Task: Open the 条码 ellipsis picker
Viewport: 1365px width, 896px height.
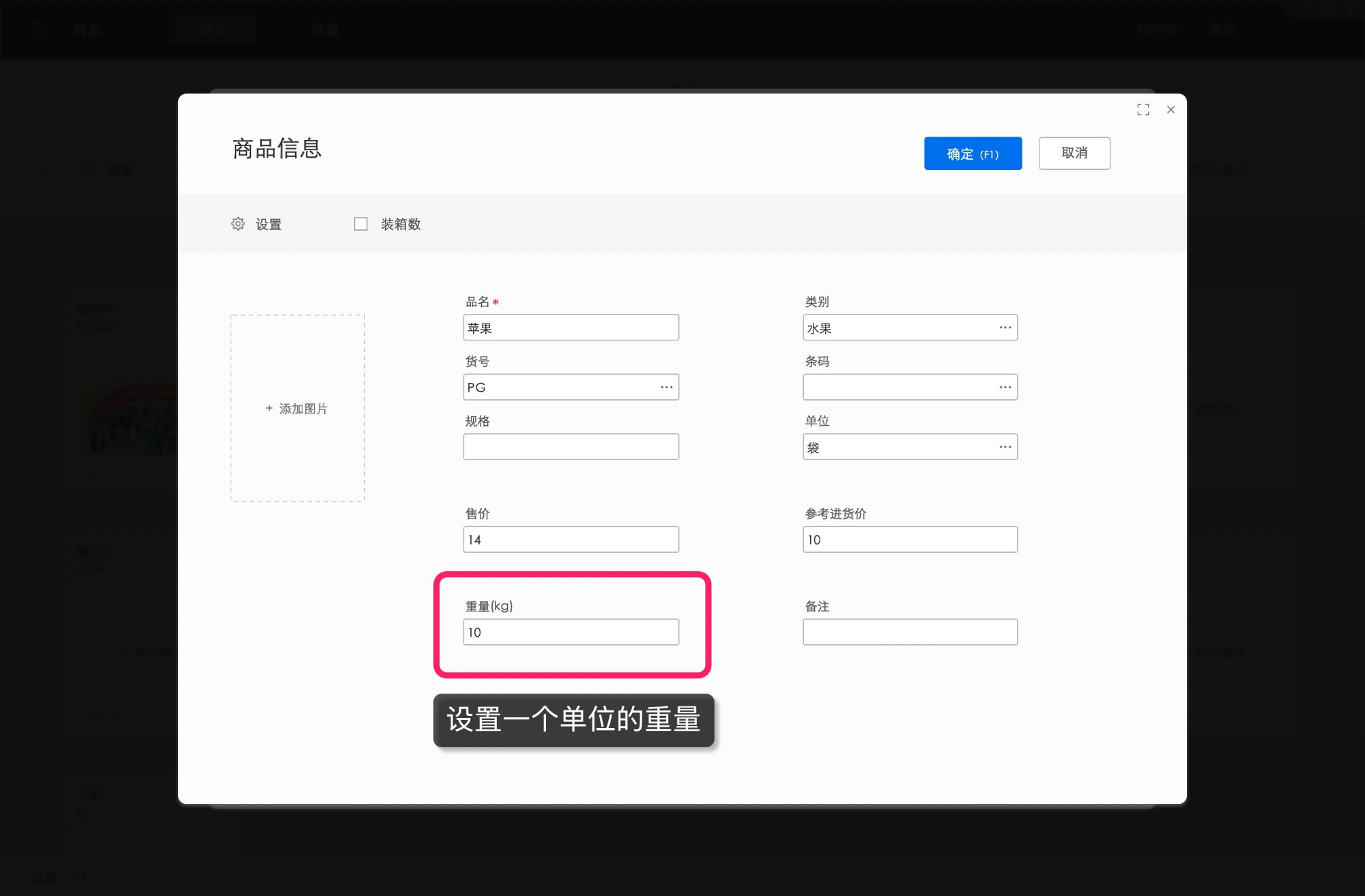Action: (1005, 387)
